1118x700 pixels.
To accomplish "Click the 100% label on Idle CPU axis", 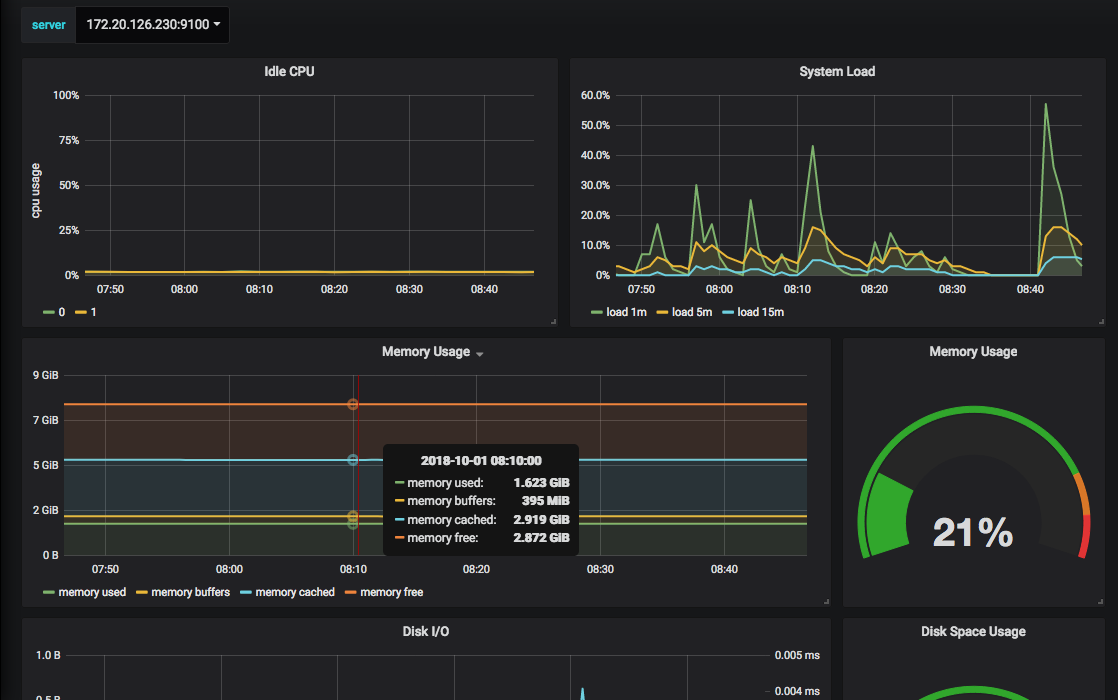I will tap(66, 96).
